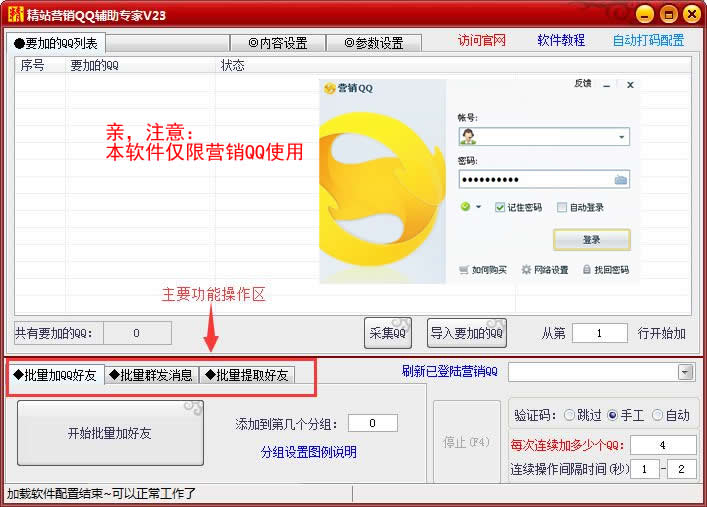Minimize the main application window
The height and width of the screenshot is (507, 707).
pos(645,14)
